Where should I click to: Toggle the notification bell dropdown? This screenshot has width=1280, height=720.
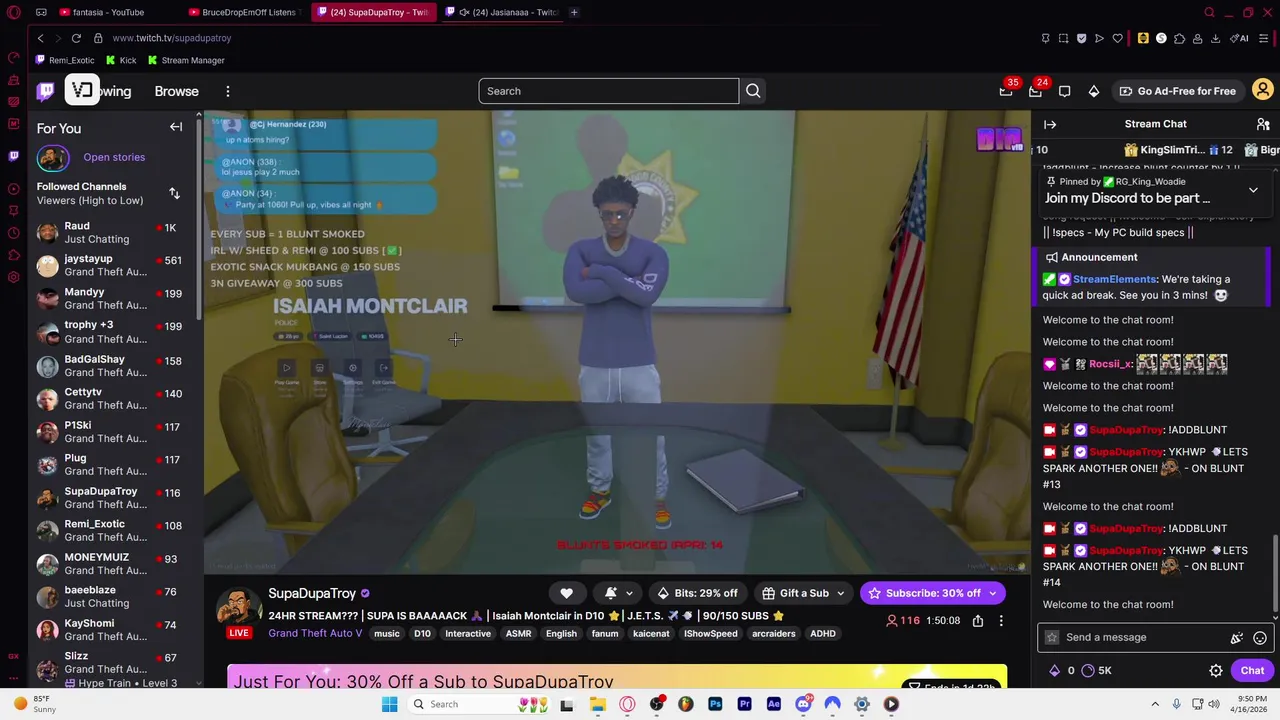click(619, 593)
